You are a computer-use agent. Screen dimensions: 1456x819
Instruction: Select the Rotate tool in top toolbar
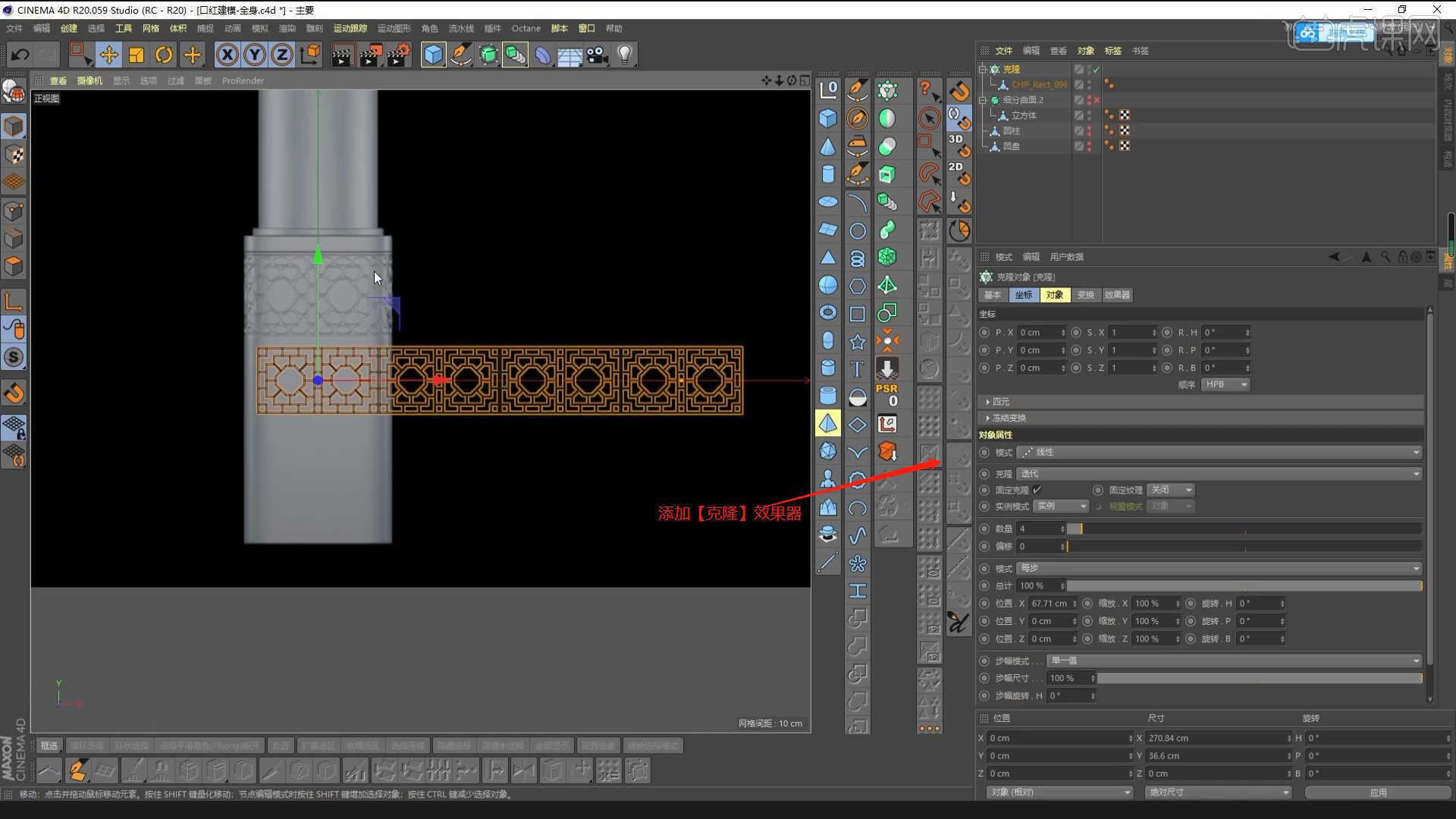[164, 55]
